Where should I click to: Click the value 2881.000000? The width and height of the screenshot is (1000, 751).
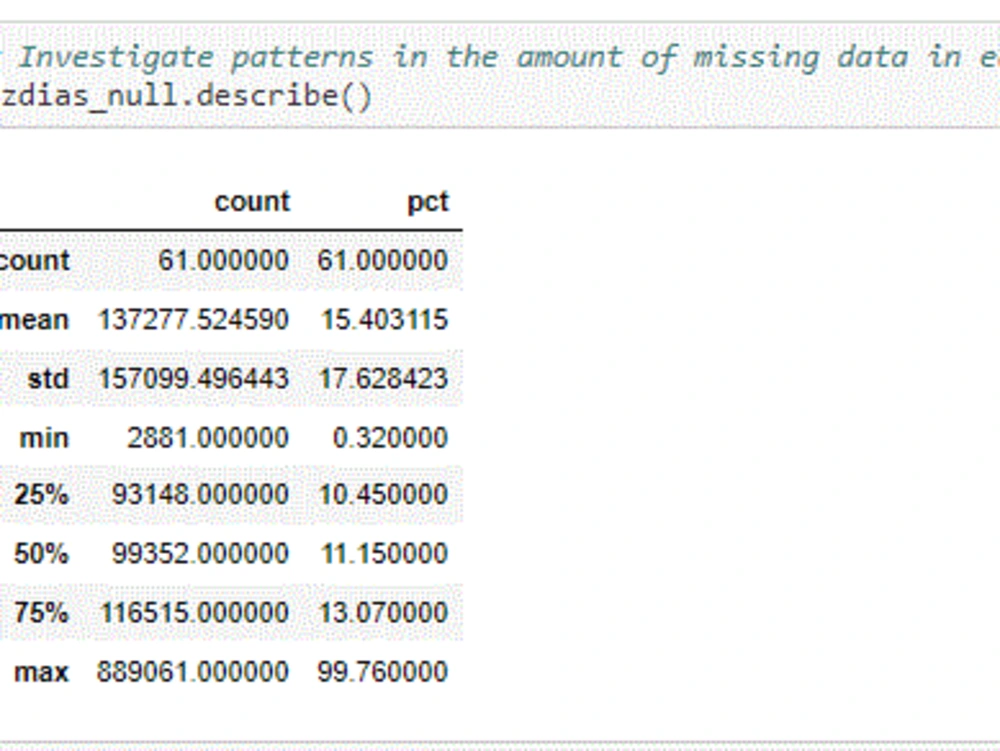[208, 438]
